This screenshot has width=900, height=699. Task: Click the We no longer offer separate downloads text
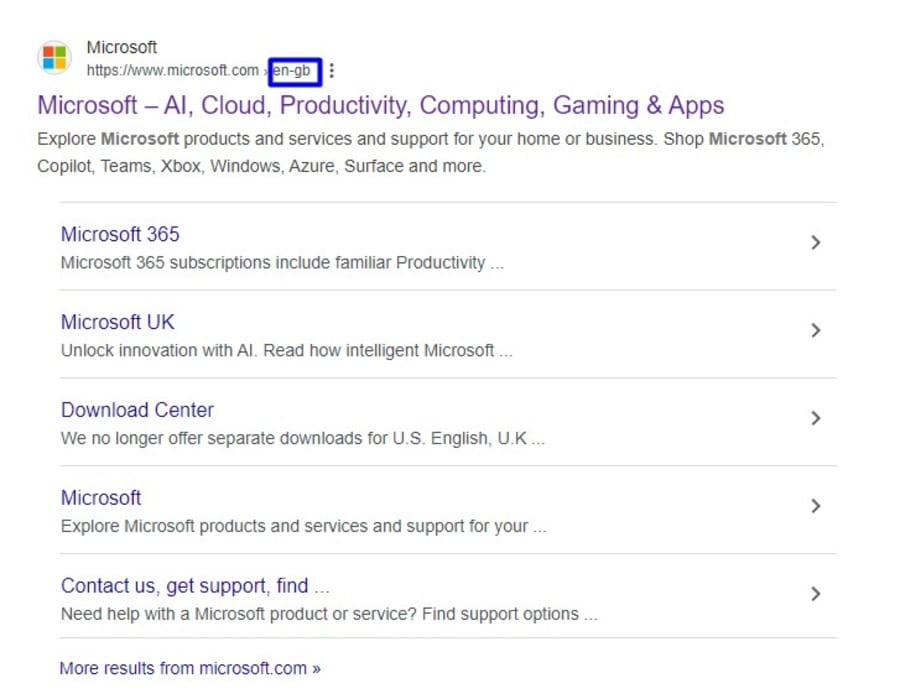[x=302, y=438]
